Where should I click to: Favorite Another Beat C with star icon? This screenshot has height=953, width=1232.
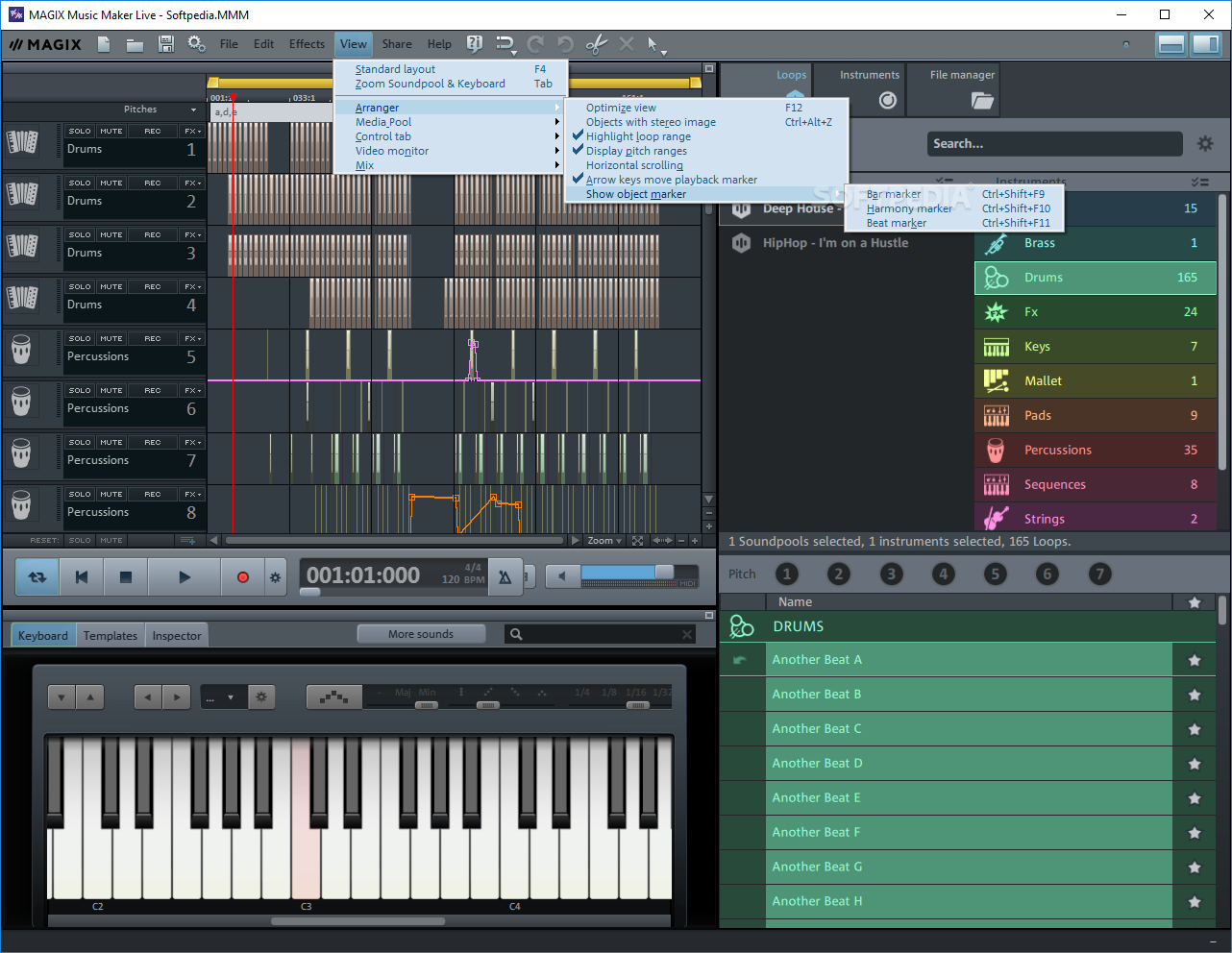(x=1195, y=729)
